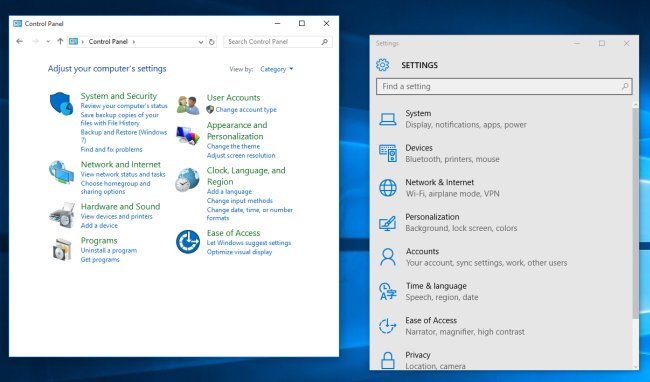Image resolution: width=650 pixels, height=382 pixels.
Task: Click the Network and Internet globe icon
Action: 61,172
